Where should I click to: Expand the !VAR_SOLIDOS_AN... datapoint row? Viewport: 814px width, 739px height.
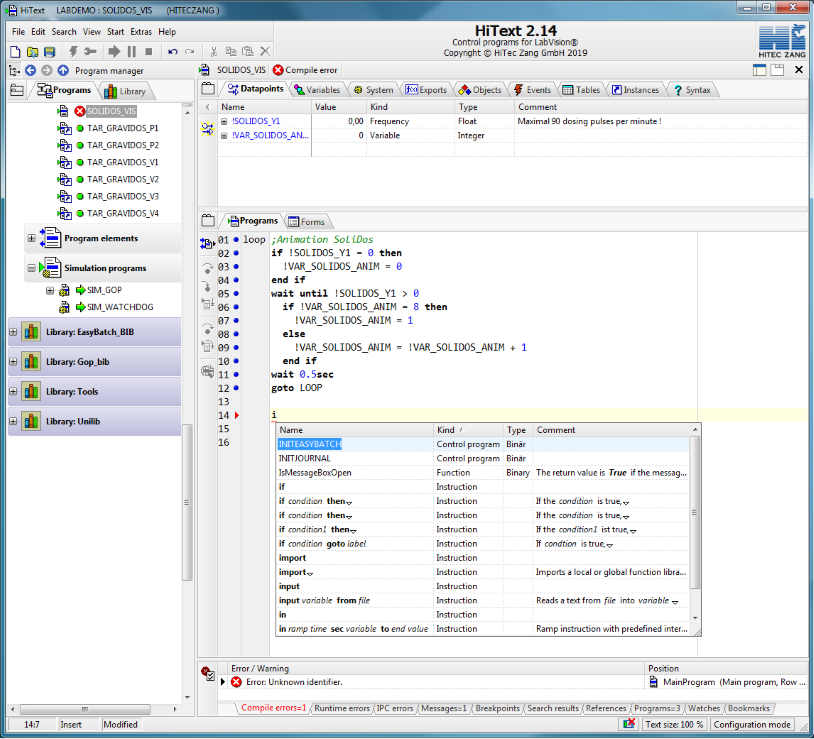point(224,135)
